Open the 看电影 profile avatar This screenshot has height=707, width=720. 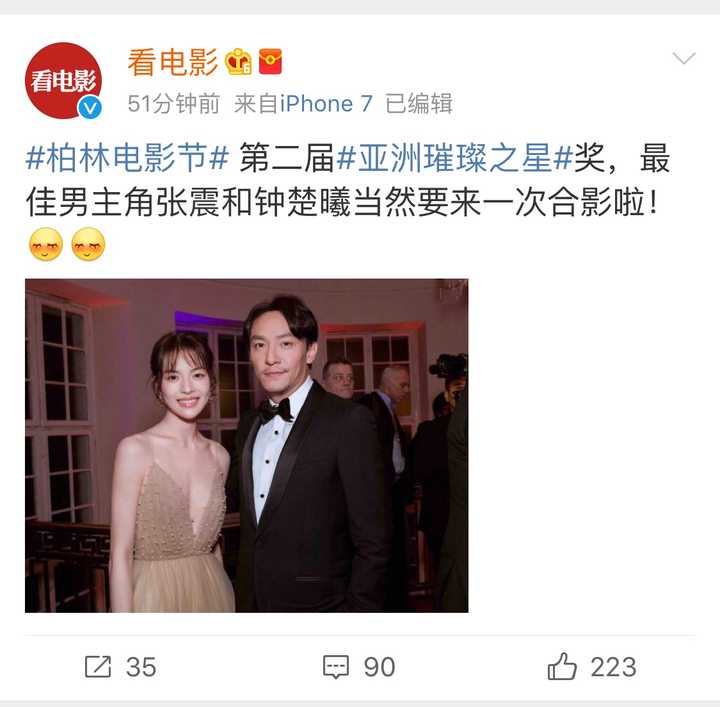pos(63,80)
